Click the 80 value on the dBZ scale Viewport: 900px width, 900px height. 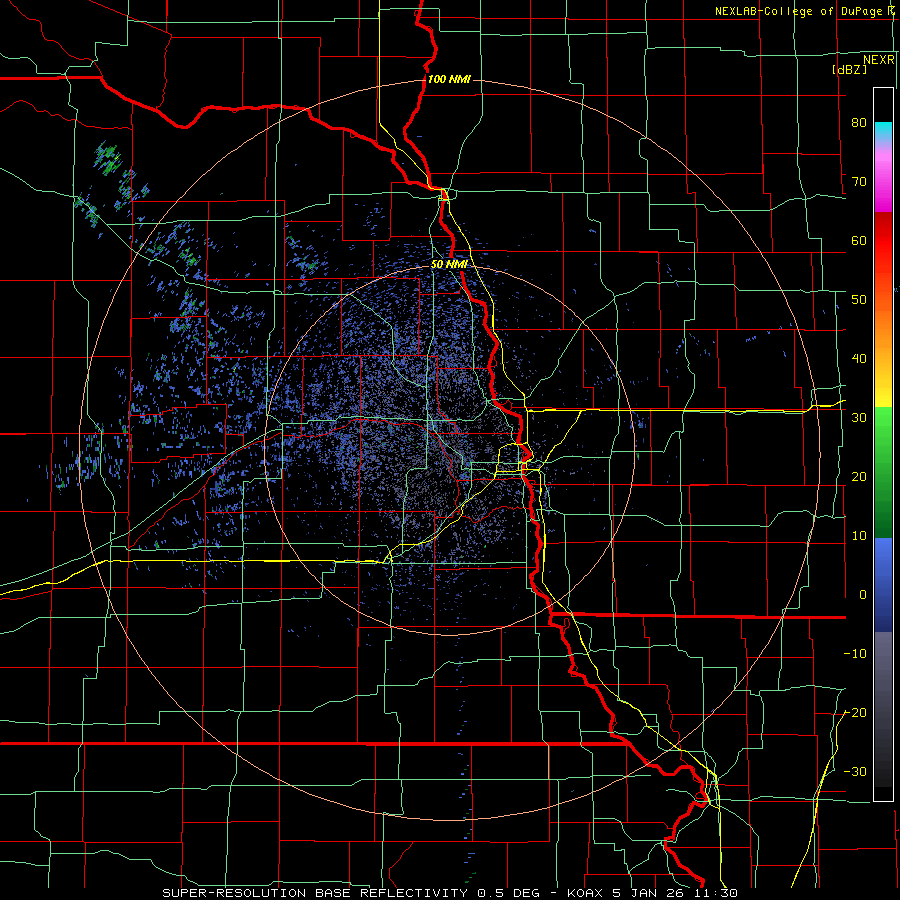click(x=859, y=123)
